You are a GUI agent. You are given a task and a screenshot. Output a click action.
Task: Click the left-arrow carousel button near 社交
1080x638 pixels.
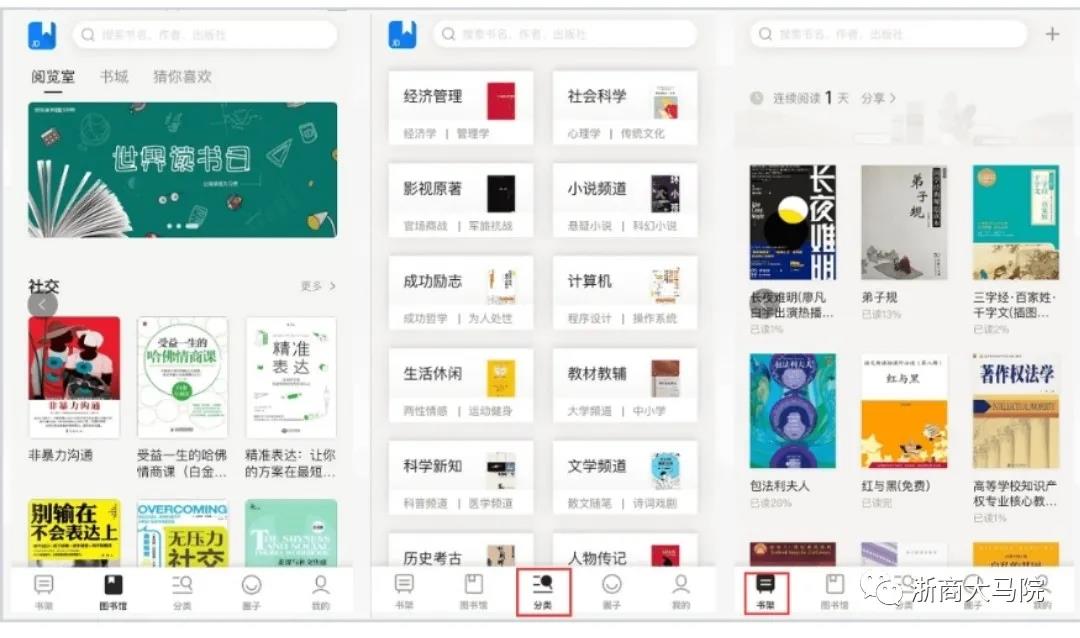[x=43, y=304]
